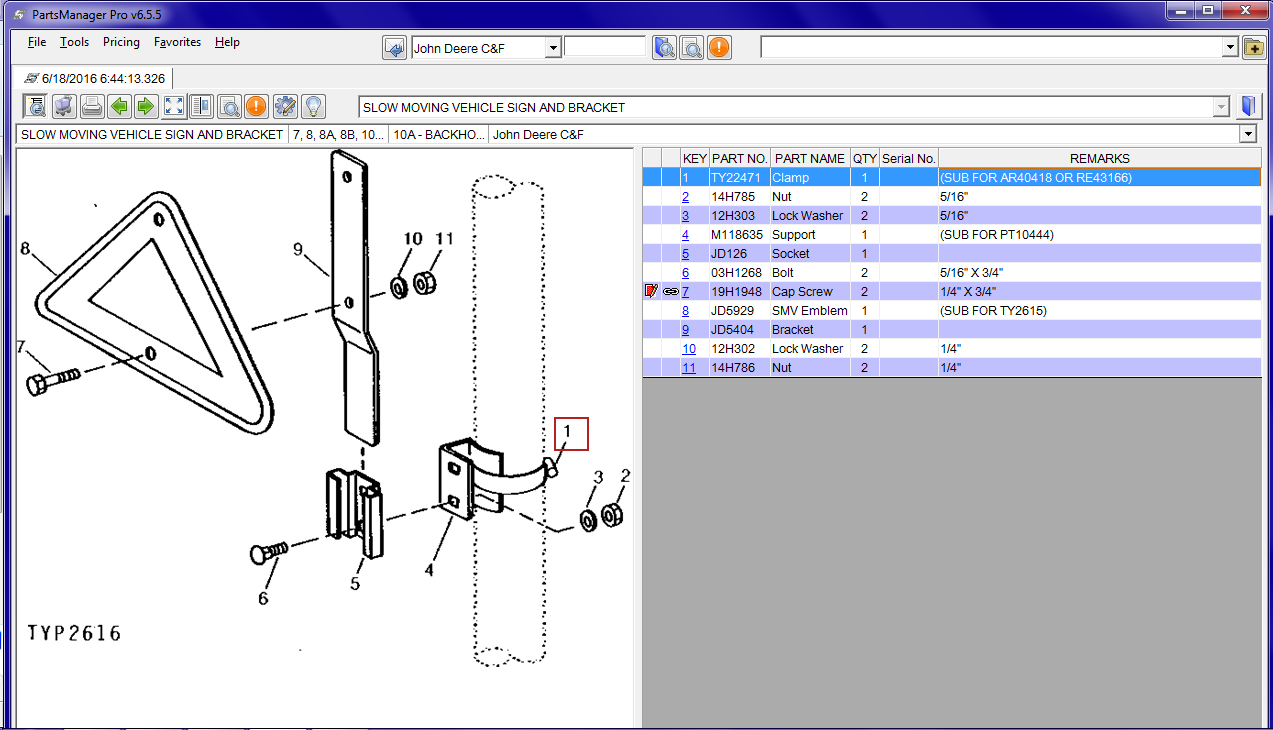
Task: Click the red flag note icon on Cap Screw row
Action: 651,291
